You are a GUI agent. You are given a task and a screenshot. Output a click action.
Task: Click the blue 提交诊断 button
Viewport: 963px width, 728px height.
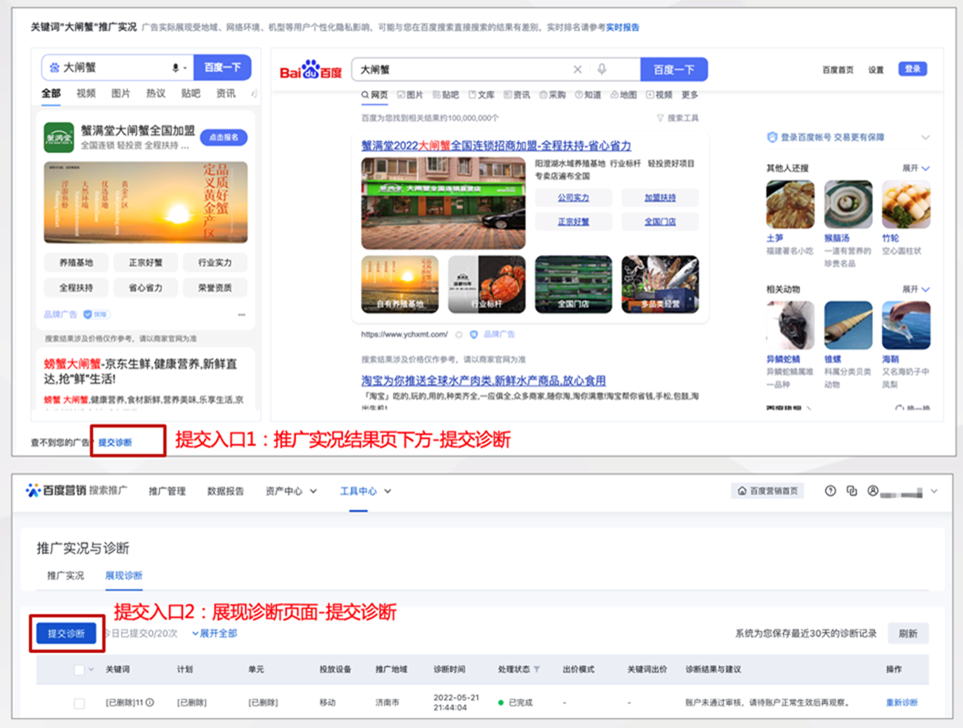coord(66,633)
